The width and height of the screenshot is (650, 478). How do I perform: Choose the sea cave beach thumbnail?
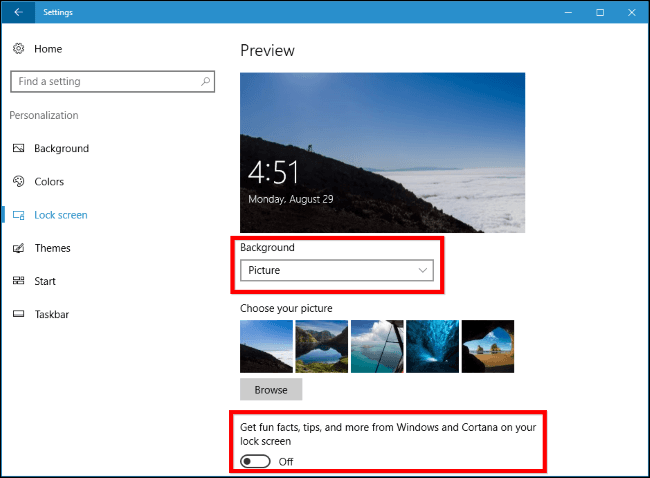[488, 346]
